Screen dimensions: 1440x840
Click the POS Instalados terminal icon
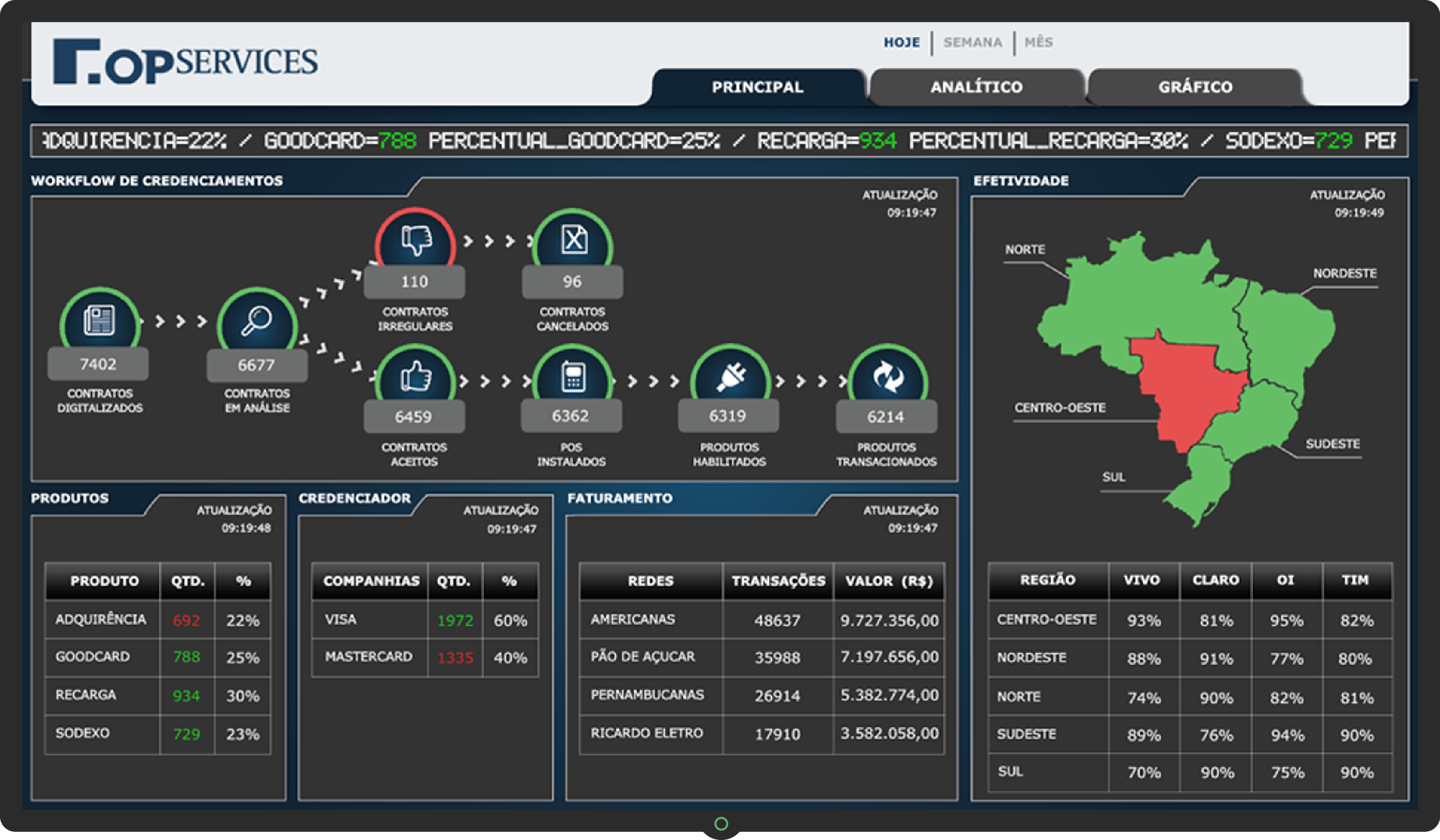[x=573, y=377]
